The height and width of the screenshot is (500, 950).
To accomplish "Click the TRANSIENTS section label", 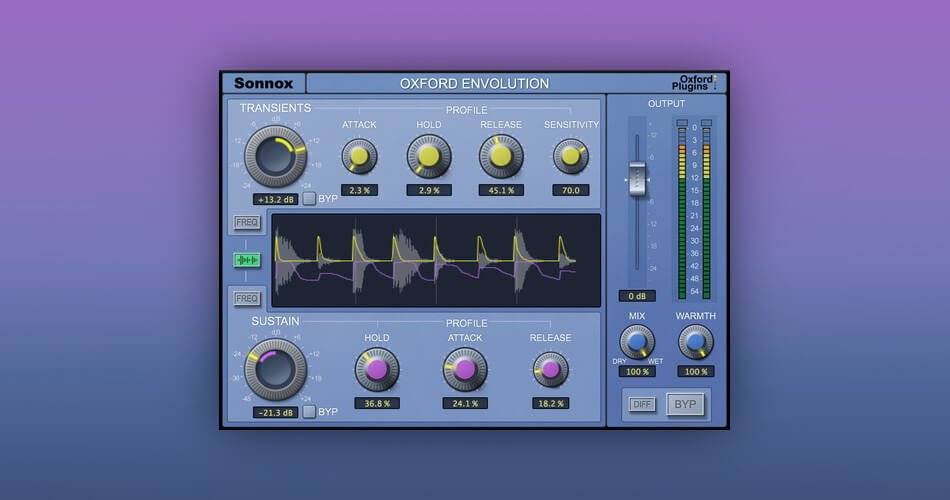I will pos(275,108).
